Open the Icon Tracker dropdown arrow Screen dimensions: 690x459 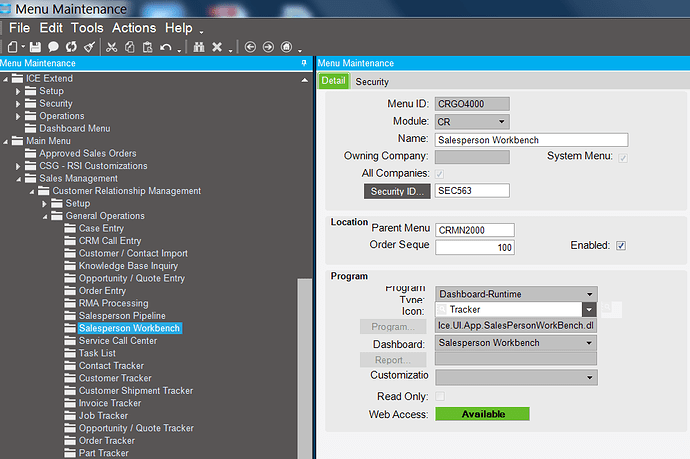pyautogui.click(x=589, y=309)
